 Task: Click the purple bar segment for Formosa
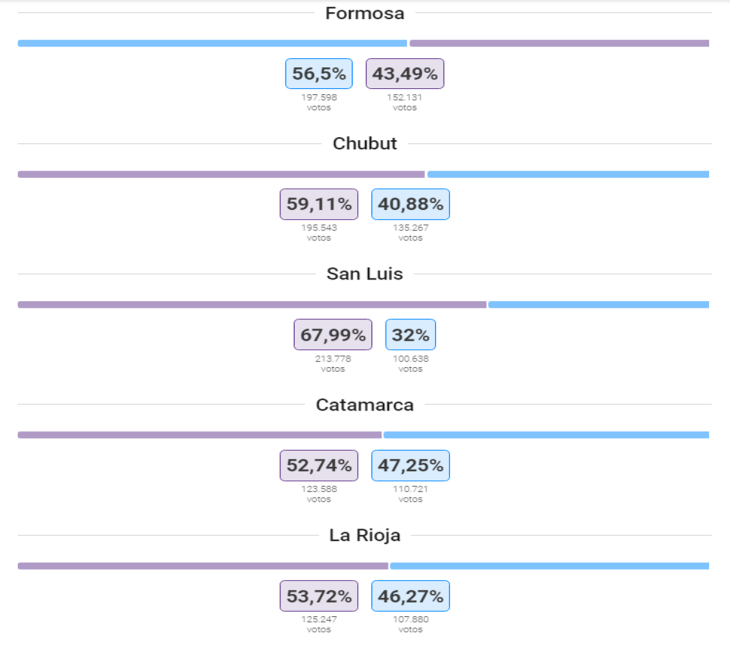(559, 43)
